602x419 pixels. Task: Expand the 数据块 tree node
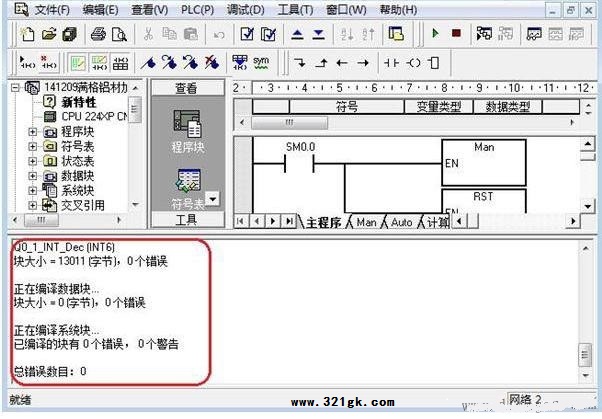pyautogui.click(x=33, y=176)
